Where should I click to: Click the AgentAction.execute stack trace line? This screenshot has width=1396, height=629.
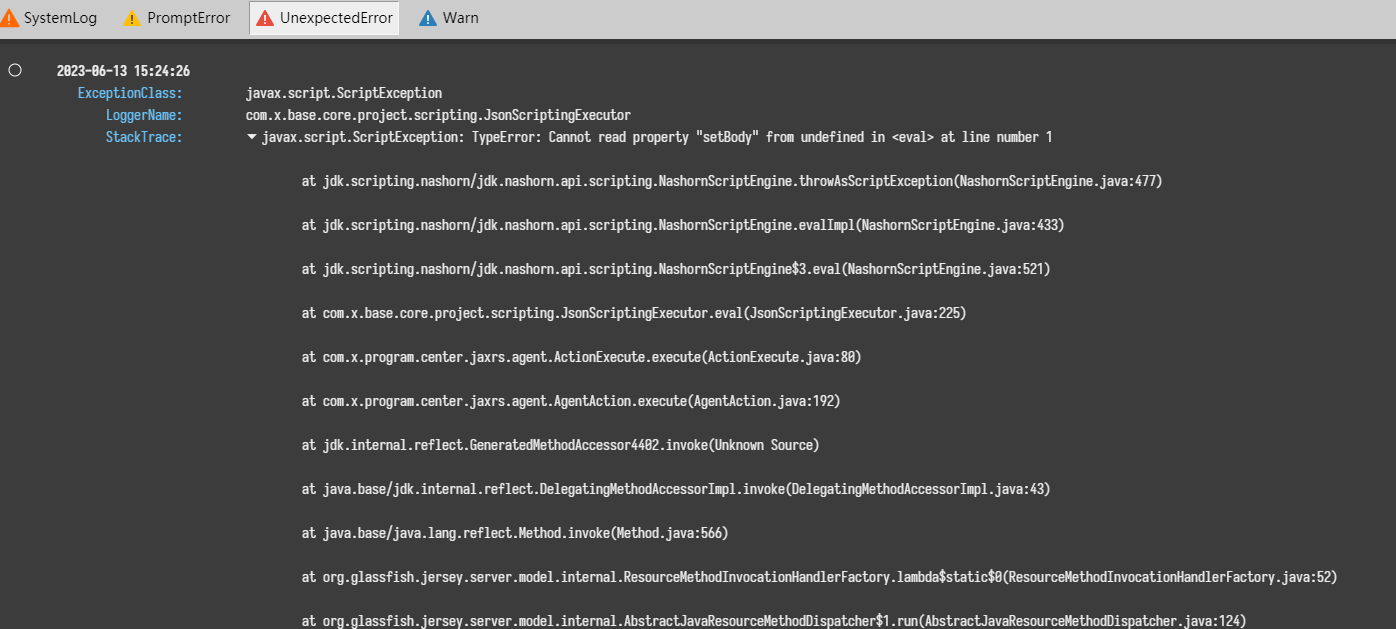coord(570,401)
